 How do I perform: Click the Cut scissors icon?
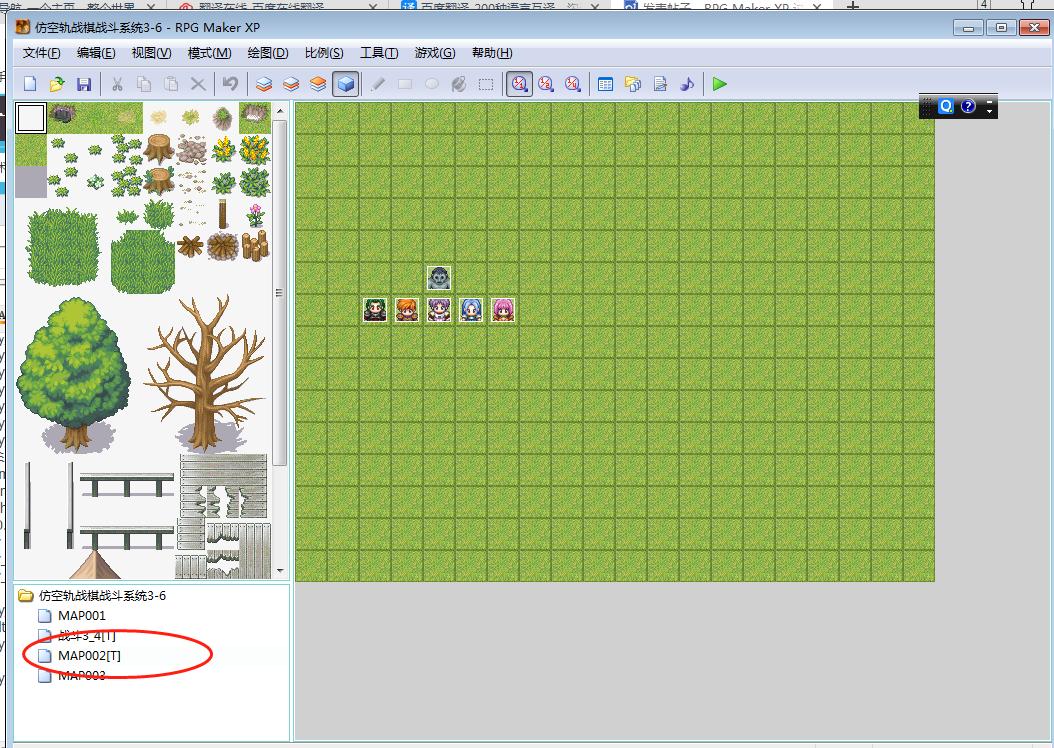(117, 84)
